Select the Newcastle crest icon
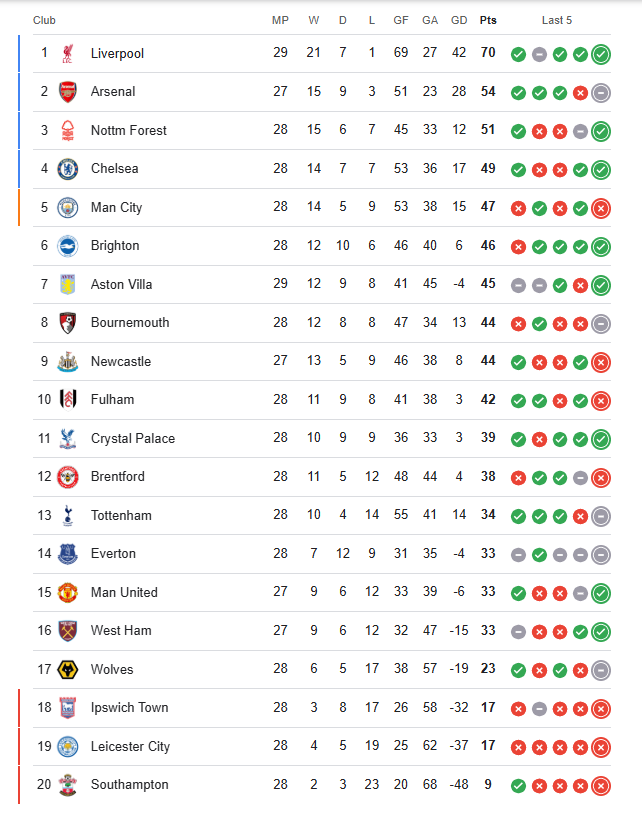 tap(68, 361)
